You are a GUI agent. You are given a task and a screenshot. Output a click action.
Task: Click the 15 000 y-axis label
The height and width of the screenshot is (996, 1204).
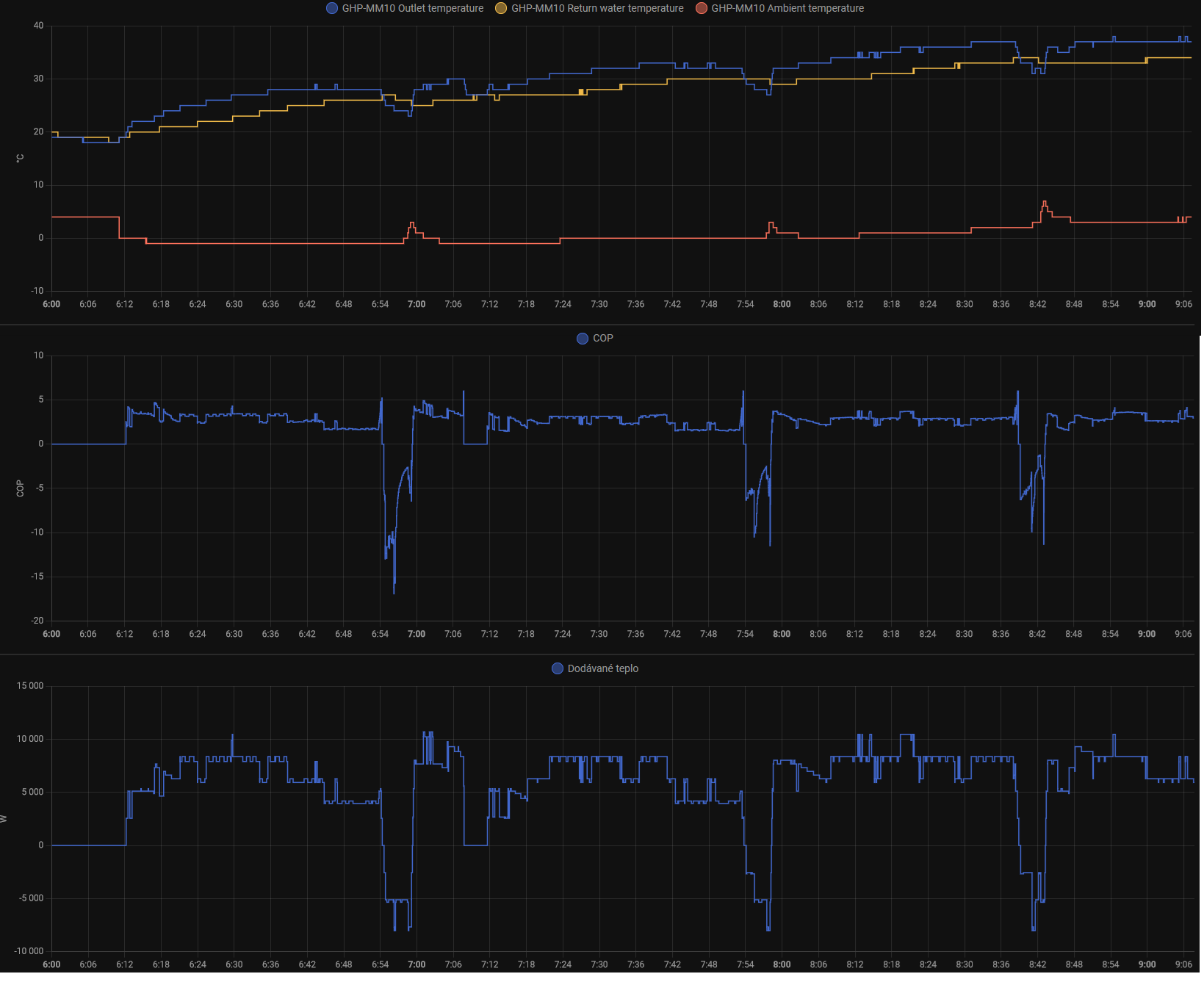pyautogui.click(x=30, y=686)
